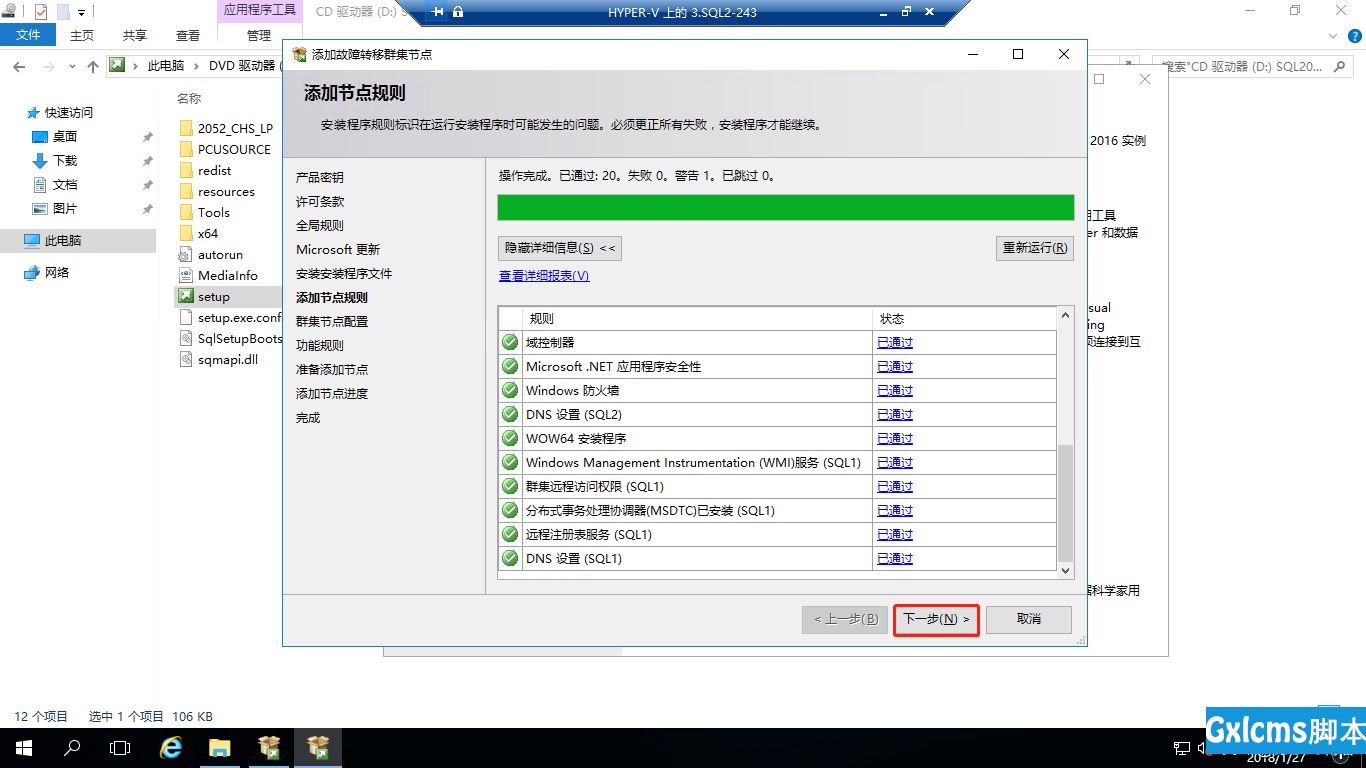Open 已通过 link for Windows 防火墙

tap(895, 390)
